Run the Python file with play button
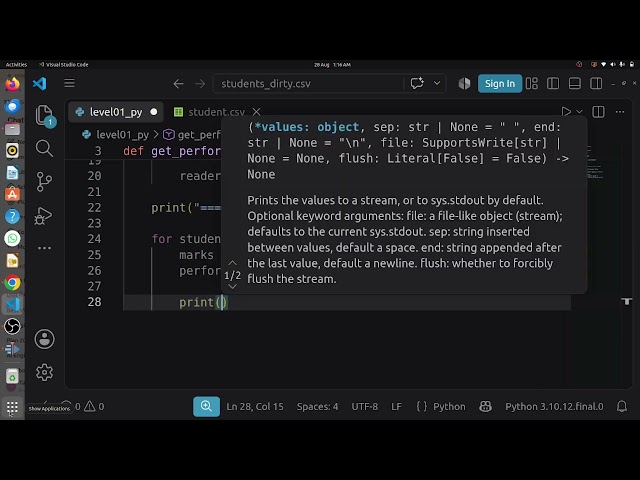640x480 pixels. [x=566, y=111]
